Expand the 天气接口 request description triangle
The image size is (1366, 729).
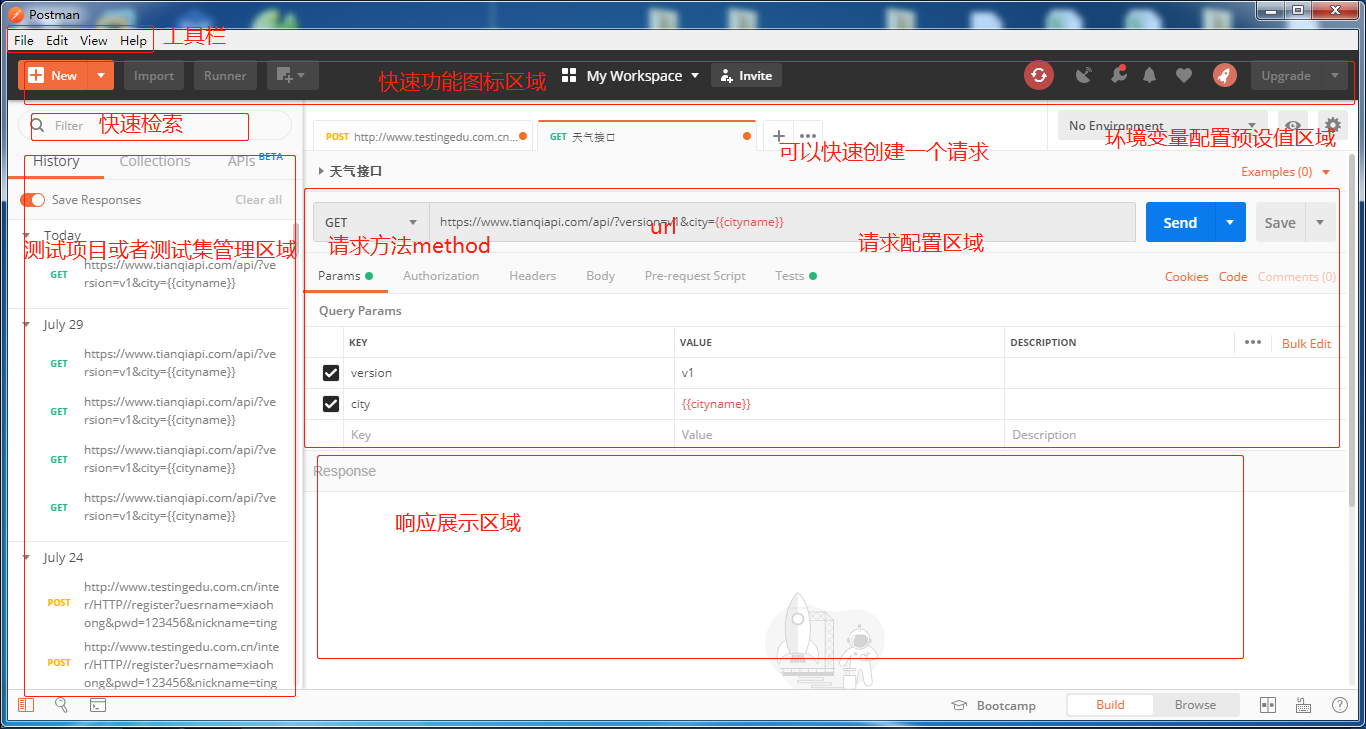pyautogui.click(x=321, y=171)
